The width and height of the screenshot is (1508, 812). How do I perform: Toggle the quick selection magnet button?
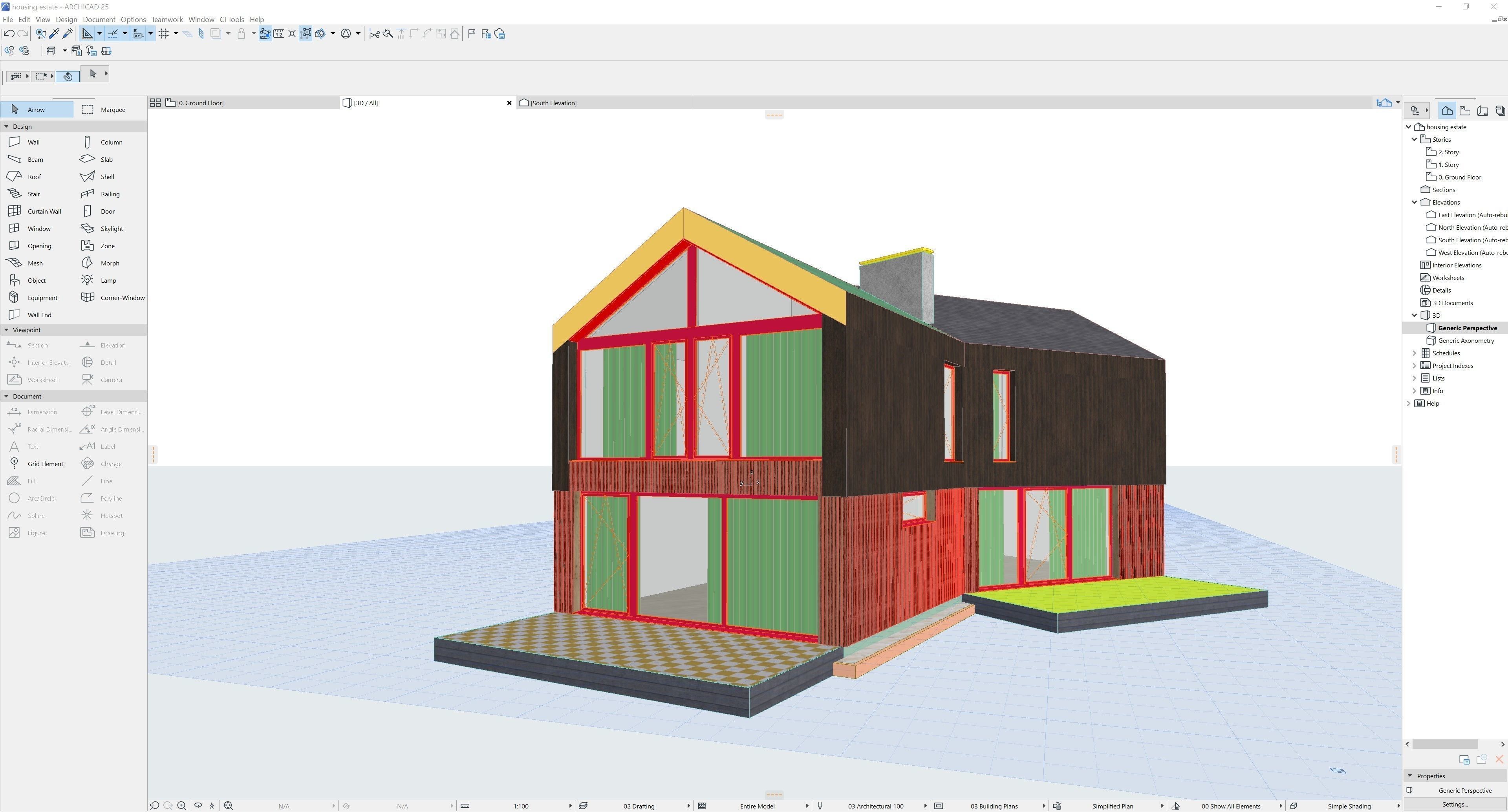pyautogui.click(x=68, y=77)
